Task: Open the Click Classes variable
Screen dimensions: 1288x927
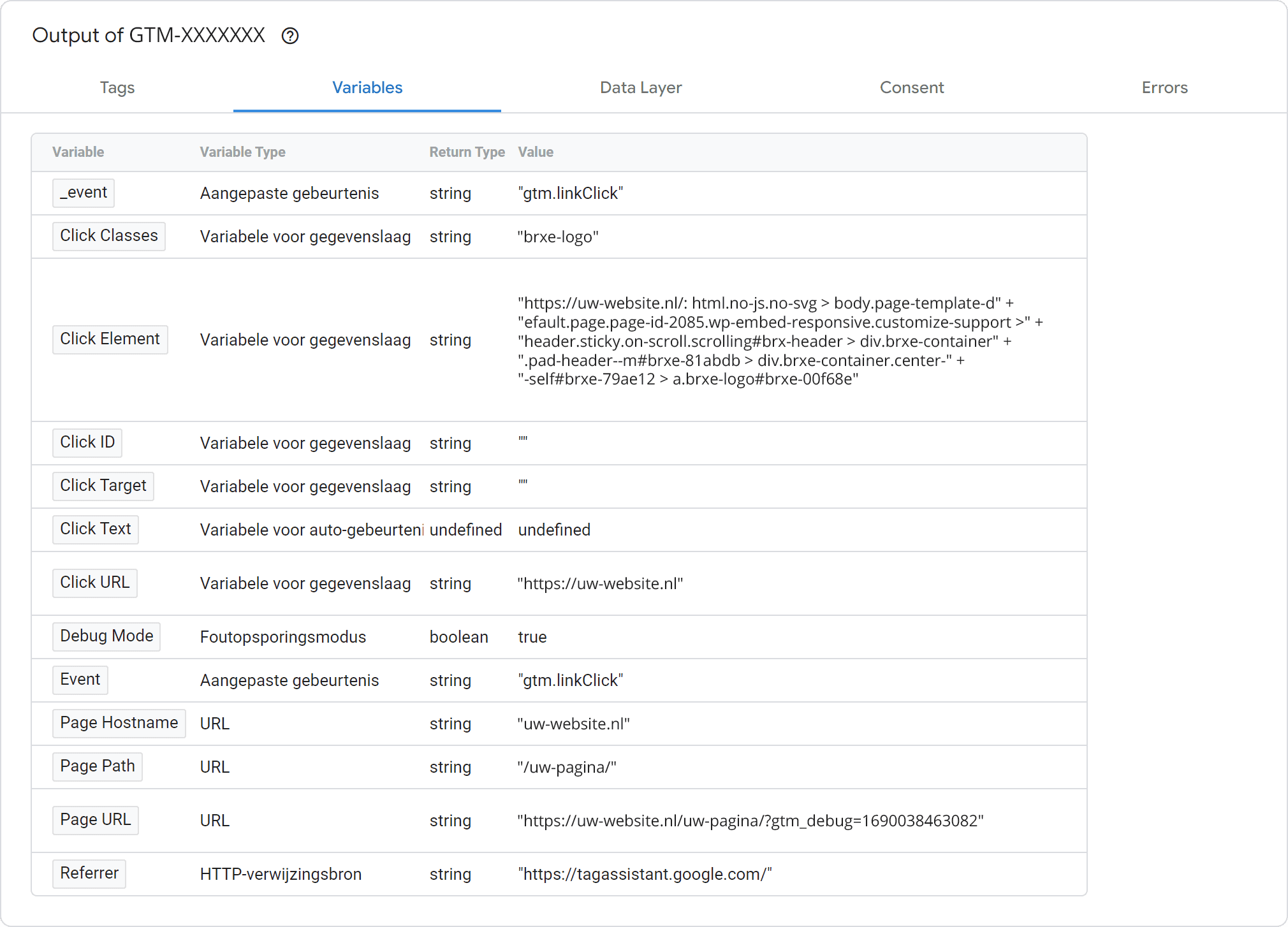Action: (109, 236)
